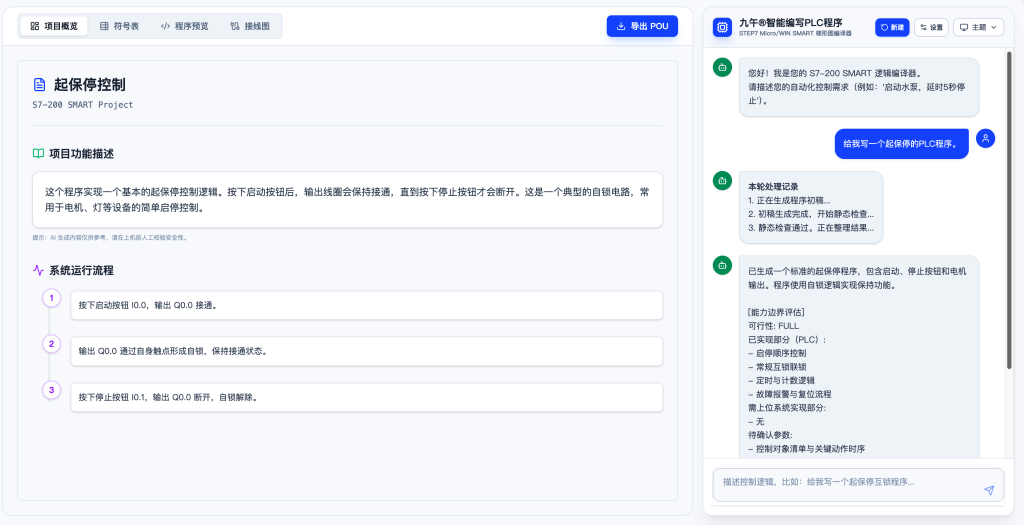This screenshot has width=1024, height=525.
Task: Click the user avatar icon beside the blue message
Action: click(x=985, y=138)
